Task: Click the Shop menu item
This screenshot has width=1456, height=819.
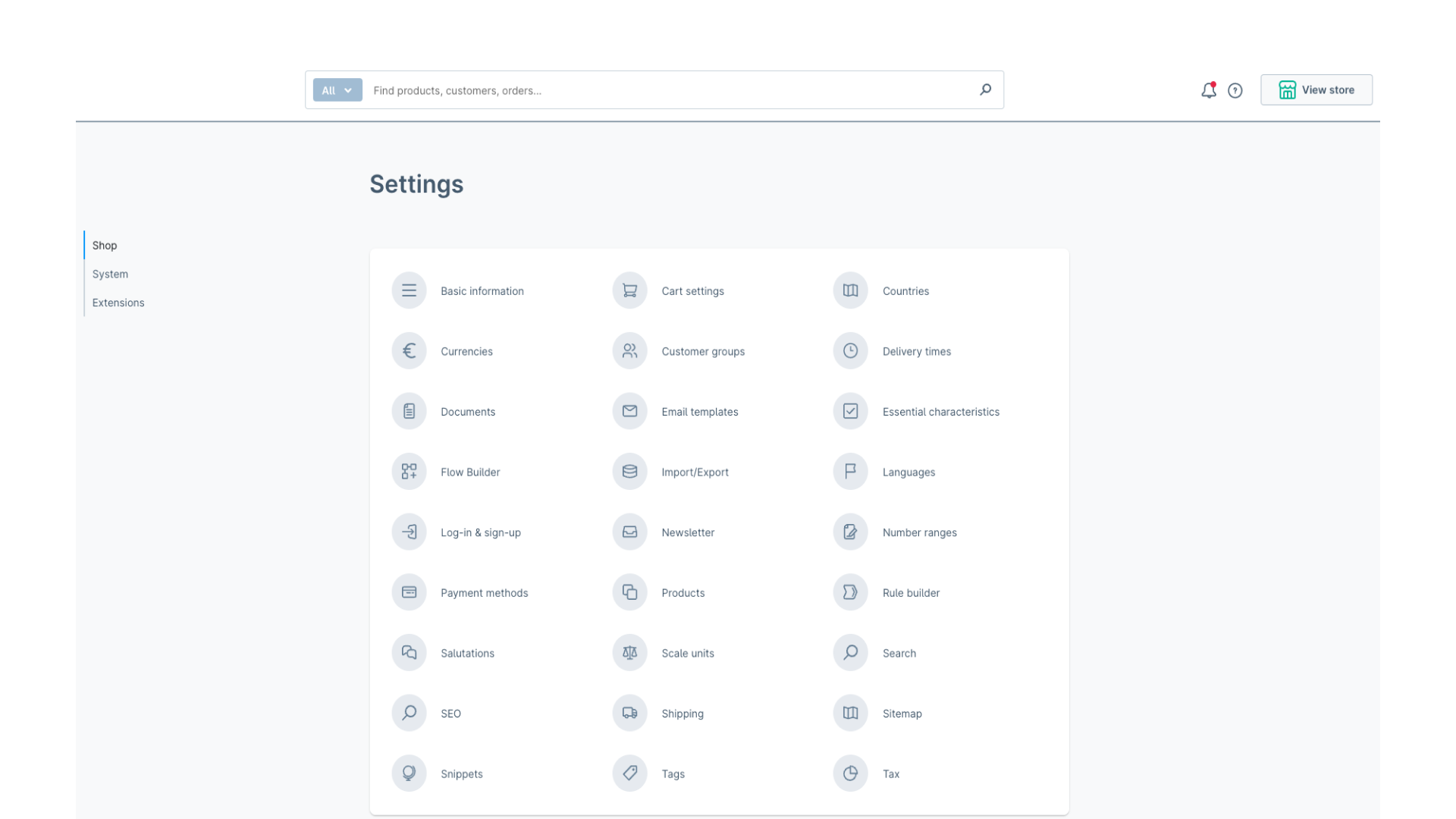Action: click(x=104, y=245)
